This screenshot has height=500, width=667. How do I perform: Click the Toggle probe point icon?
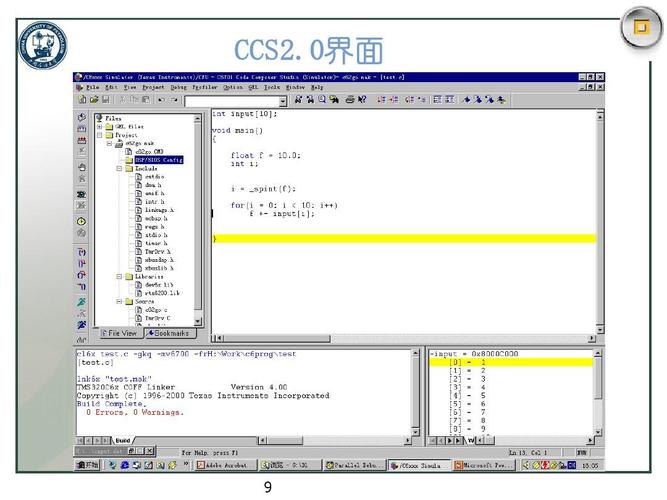coord(82,194)
